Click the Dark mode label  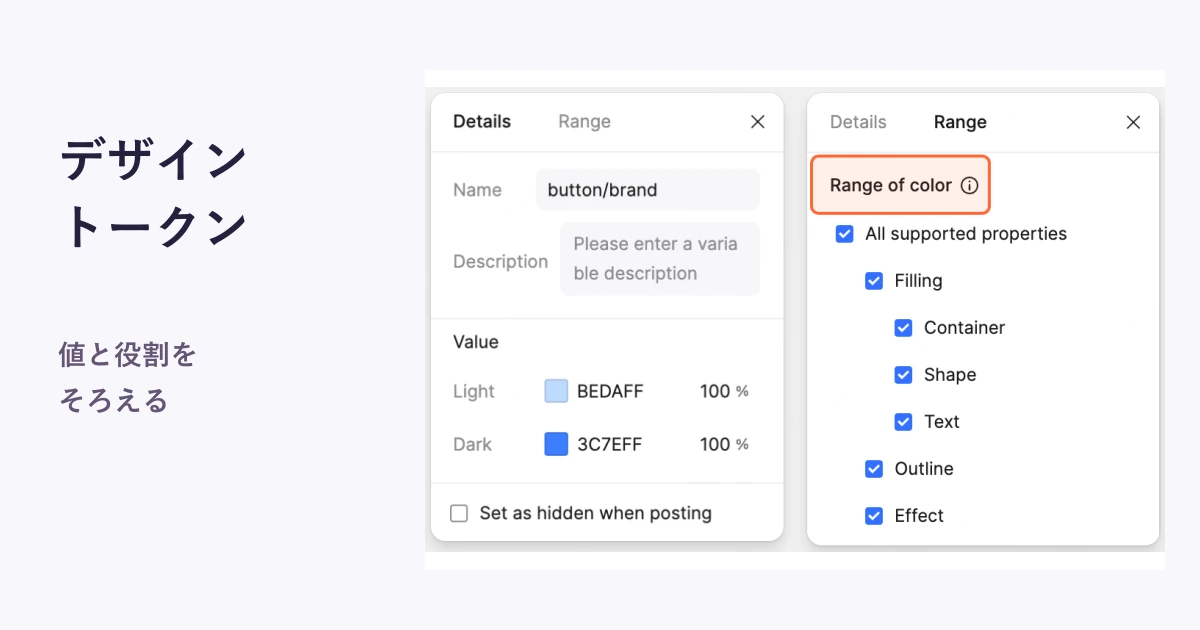[472, 444]
